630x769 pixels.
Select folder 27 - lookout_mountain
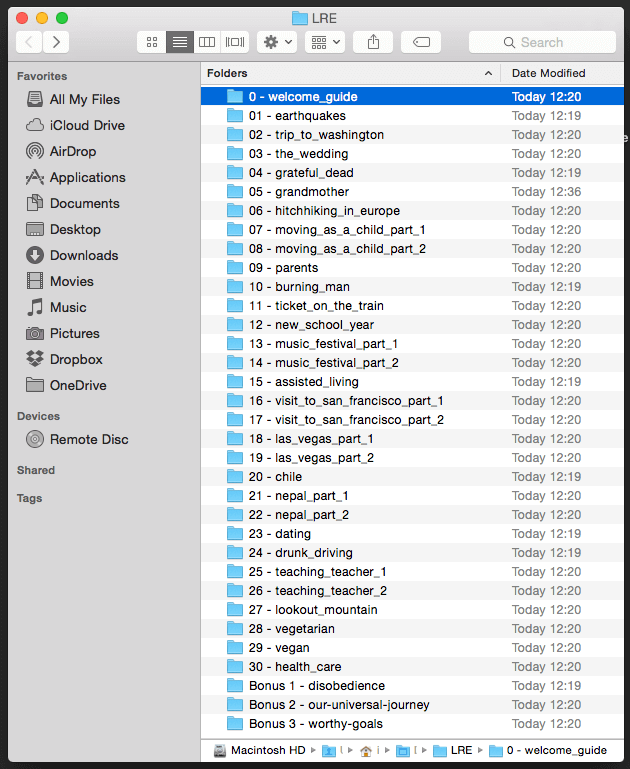412,610
